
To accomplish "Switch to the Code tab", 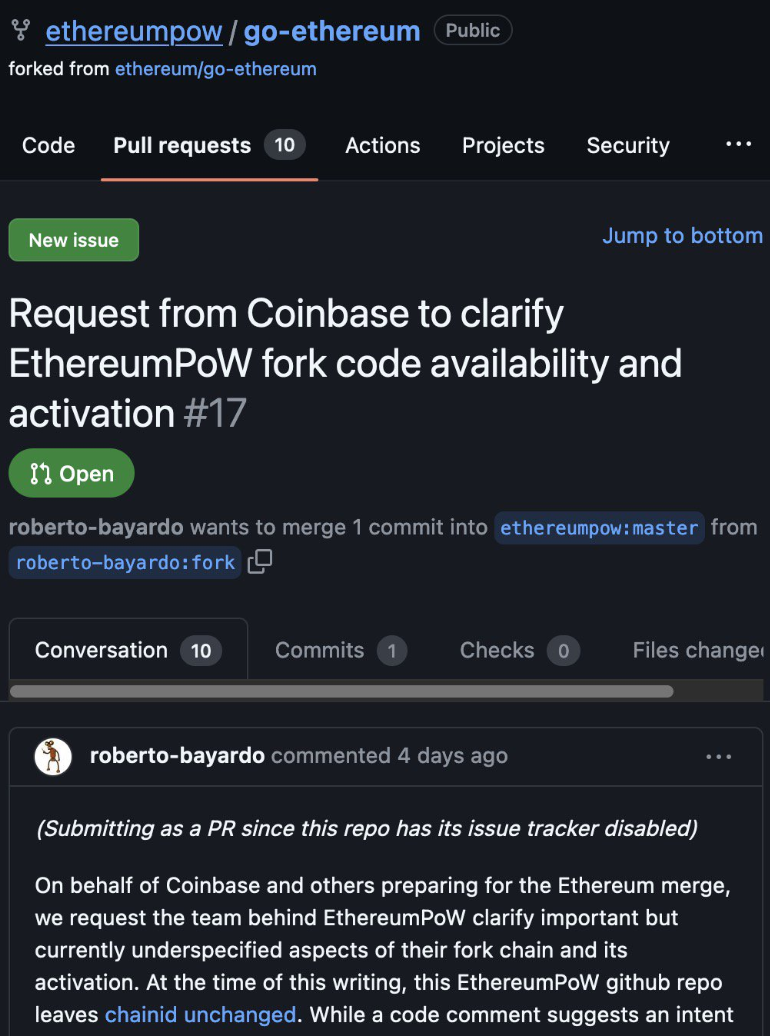I will click(48, 146).
